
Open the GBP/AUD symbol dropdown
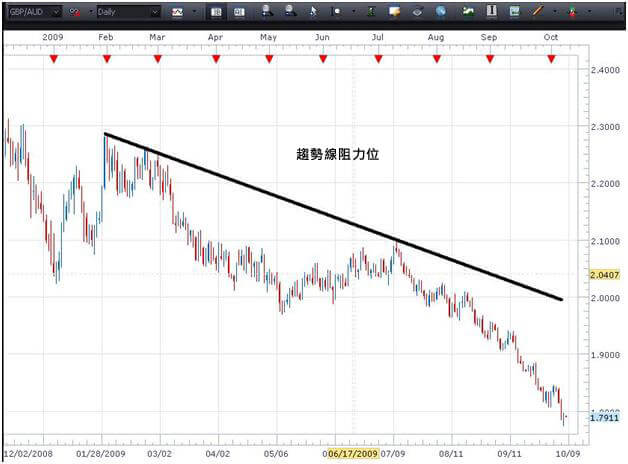pos(54,13)
